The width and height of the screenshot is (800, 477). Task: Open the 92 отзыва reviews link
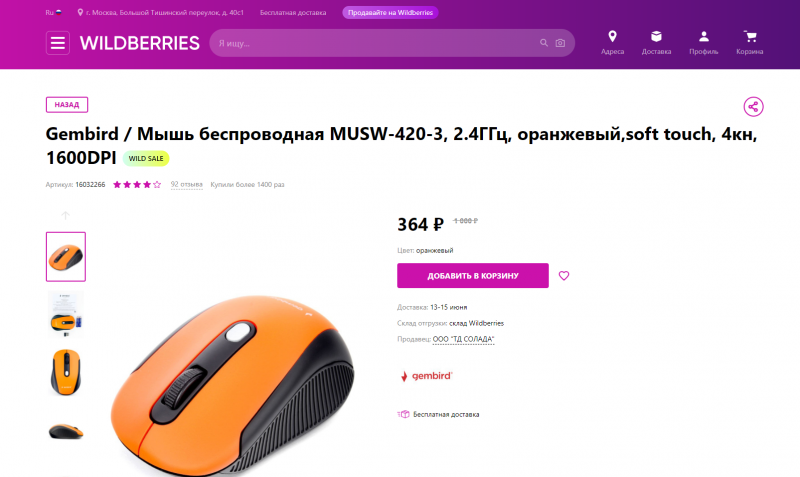(x=186, y=184)
